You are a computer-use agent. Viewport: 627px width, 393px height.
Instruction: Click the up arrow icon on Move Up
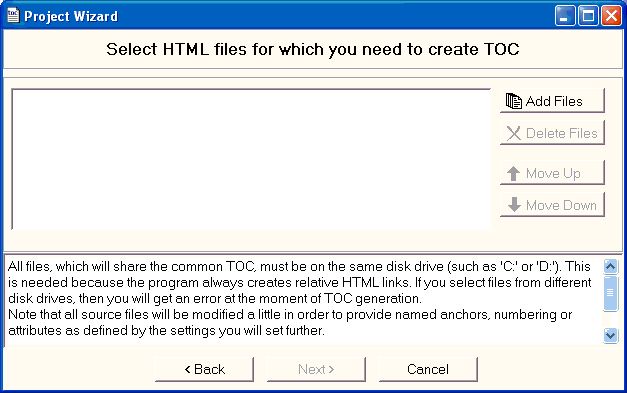(x=513, y=174)
